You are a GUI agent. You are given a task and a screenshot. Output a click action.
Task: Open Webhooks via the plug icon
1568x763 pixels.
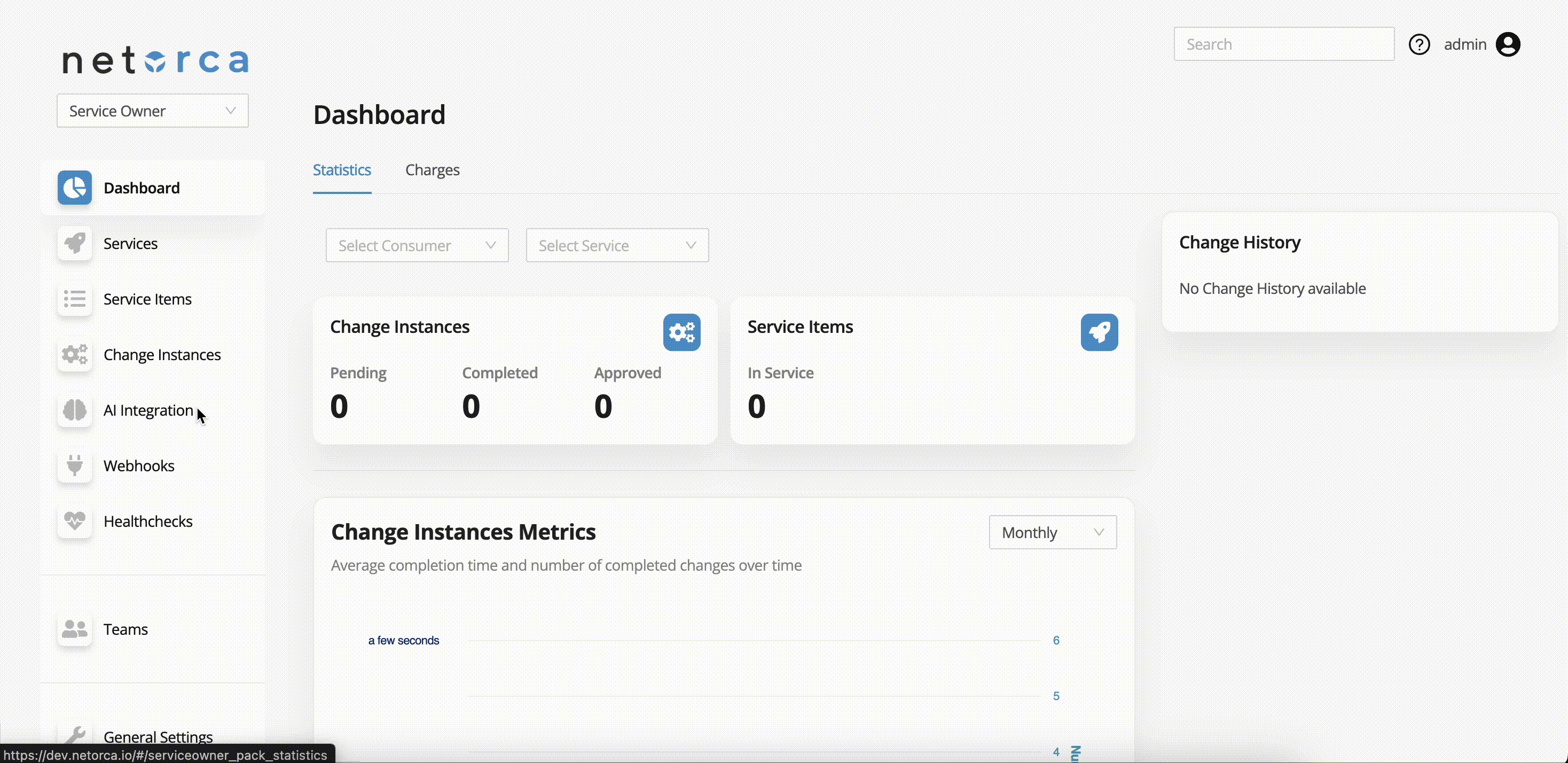74,466
